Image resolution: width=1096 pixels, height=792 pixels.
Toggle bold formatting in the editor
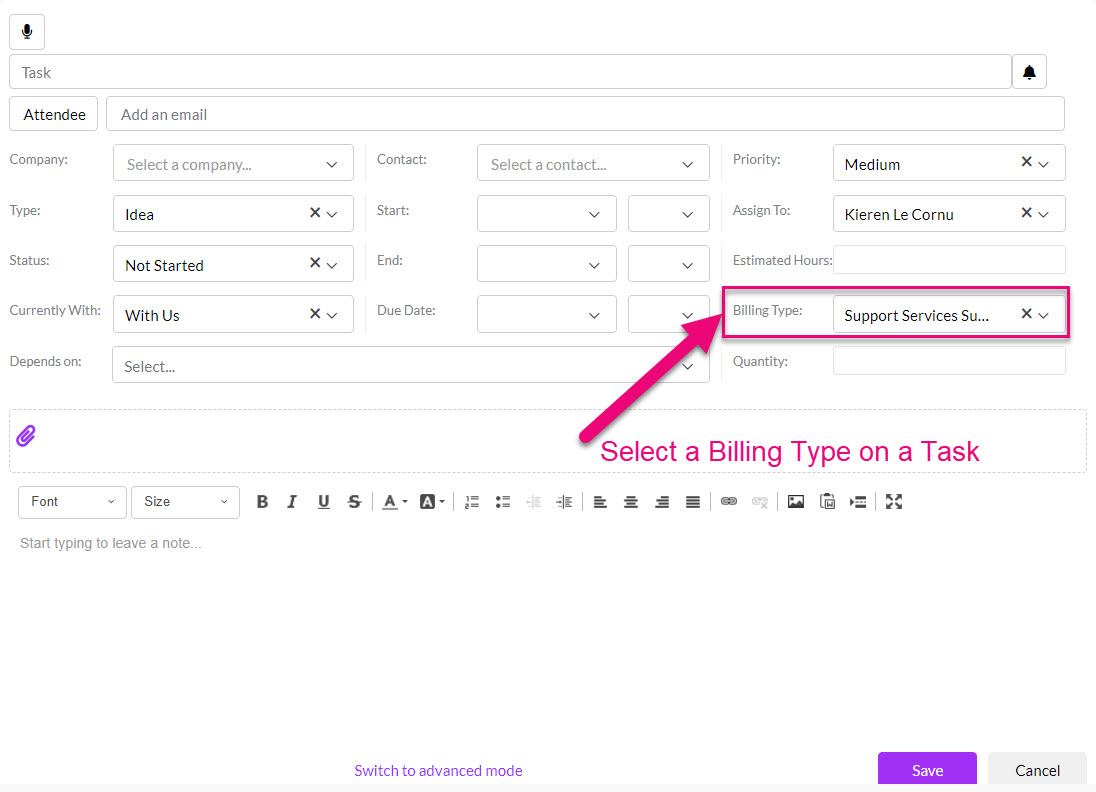pos(262,502)
